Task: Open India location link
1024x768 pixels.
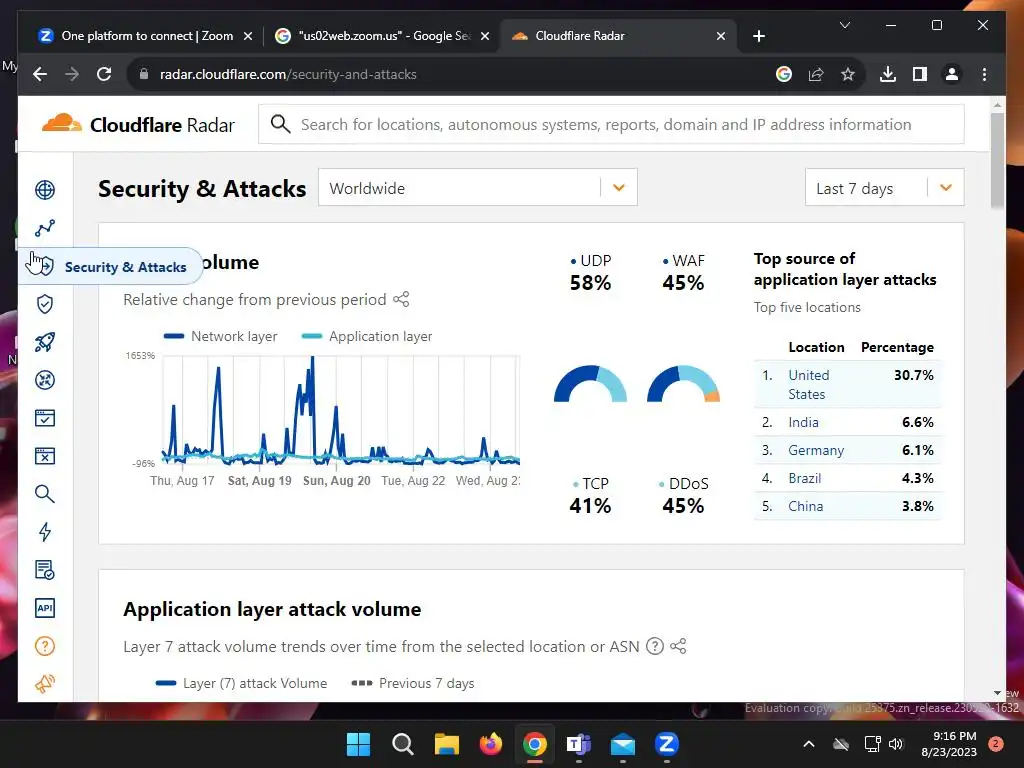Action: coord(803,422)
